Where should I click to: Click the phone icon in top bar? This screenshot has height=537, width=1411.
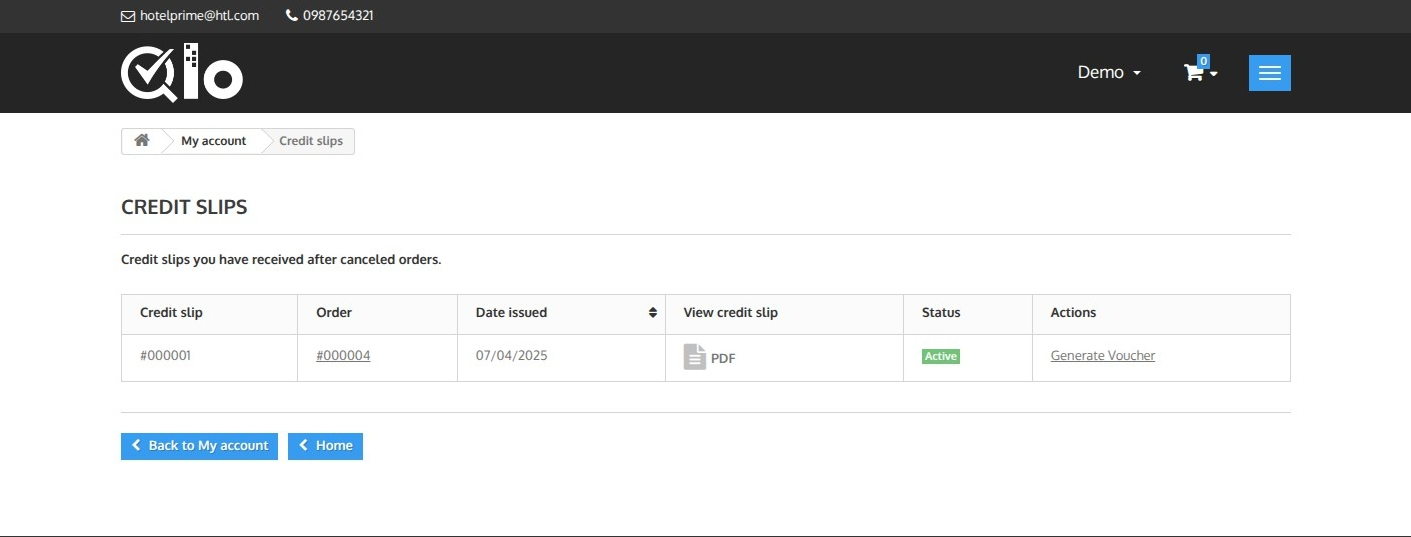[292, 16]
